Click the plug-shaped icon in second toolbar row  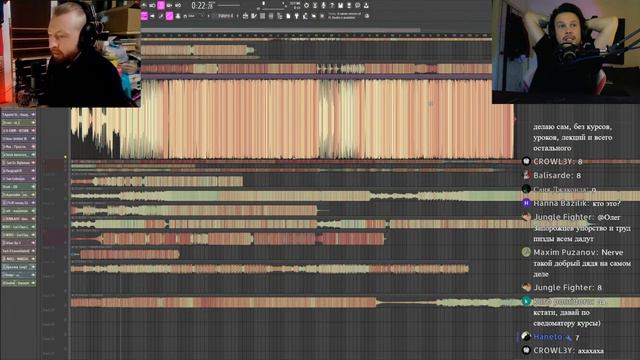coord(296,16)
